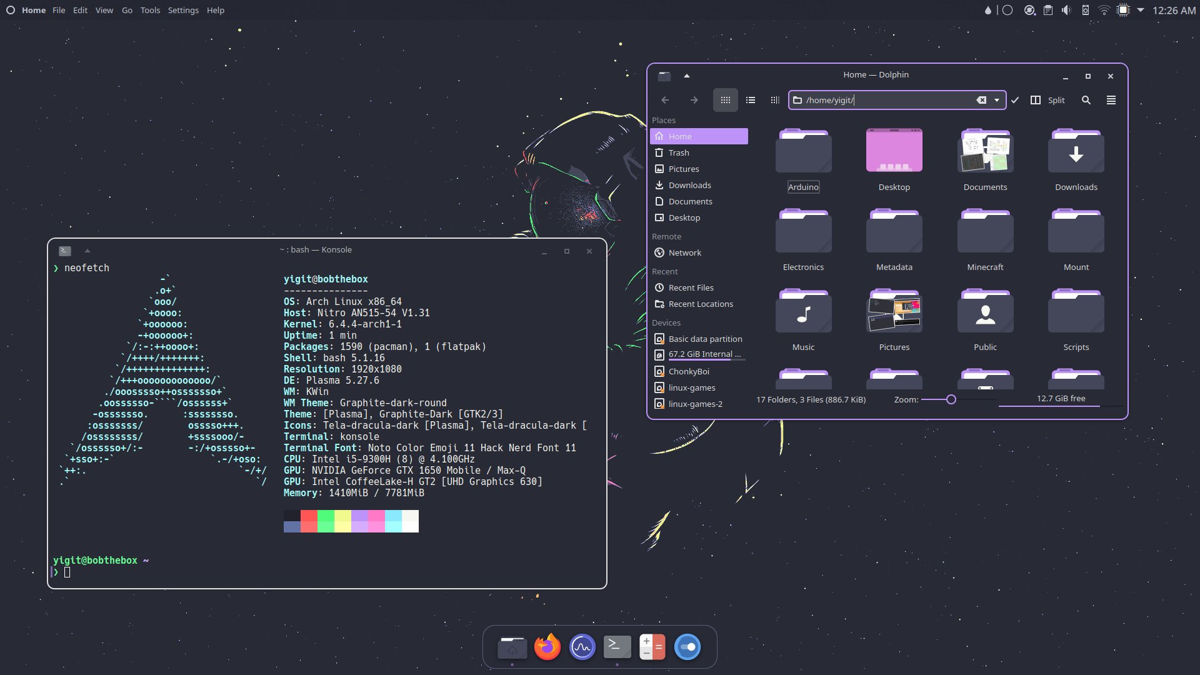The height and width of the screenshot is (675, 1200).
Task: Select Home in Places panel
Action: (698, 136)
